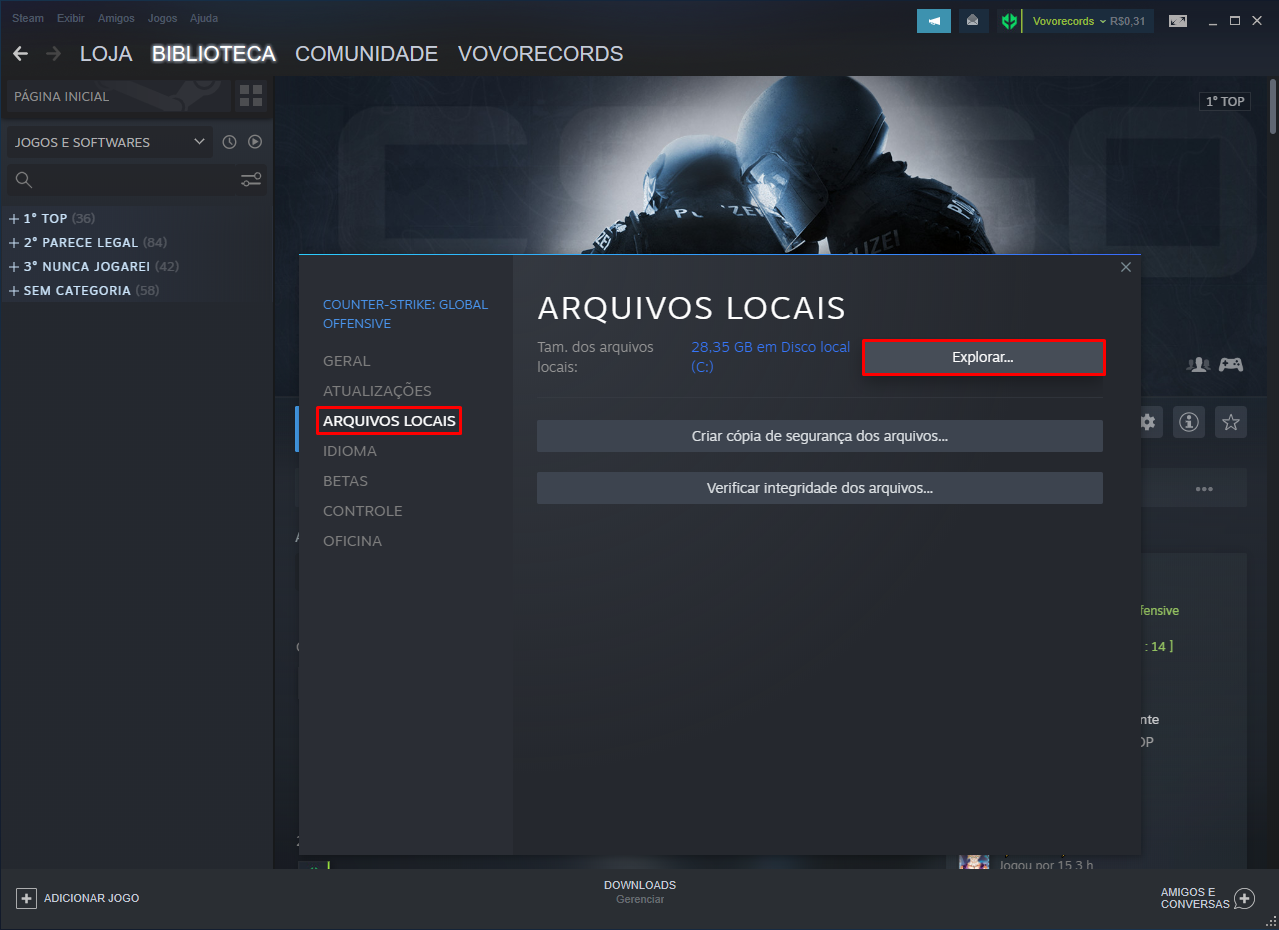
Task: Open DOWNLOADS Gerenciar at bottom
Action: coord(640,892)
